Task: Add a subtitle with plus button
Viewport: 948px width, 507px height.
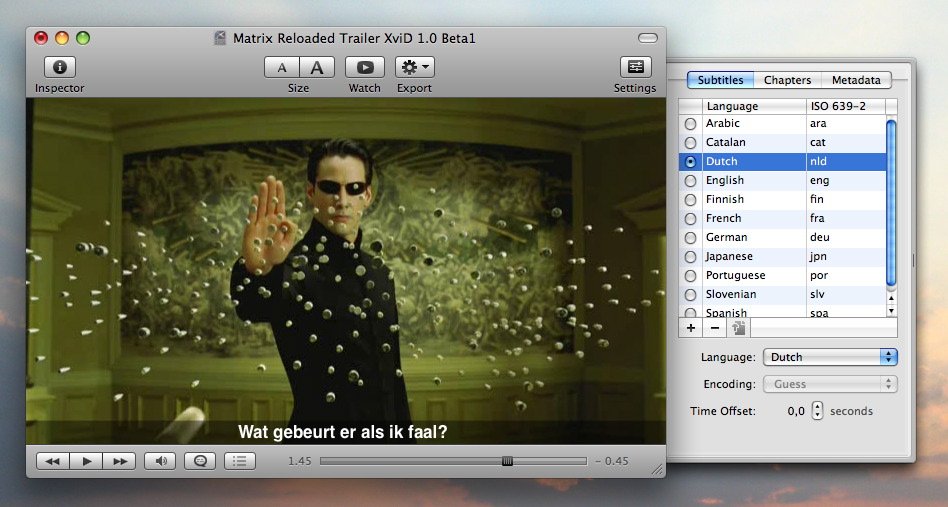Action: tap(690, 328)
